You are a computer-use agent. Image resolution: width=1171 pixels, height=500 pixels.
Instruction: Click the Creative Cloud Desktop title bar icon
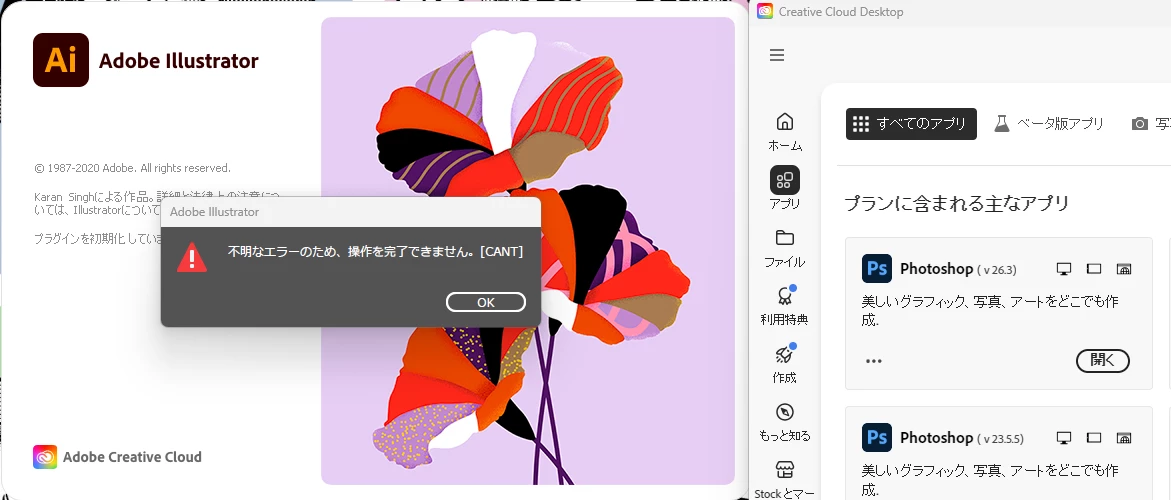765,11
